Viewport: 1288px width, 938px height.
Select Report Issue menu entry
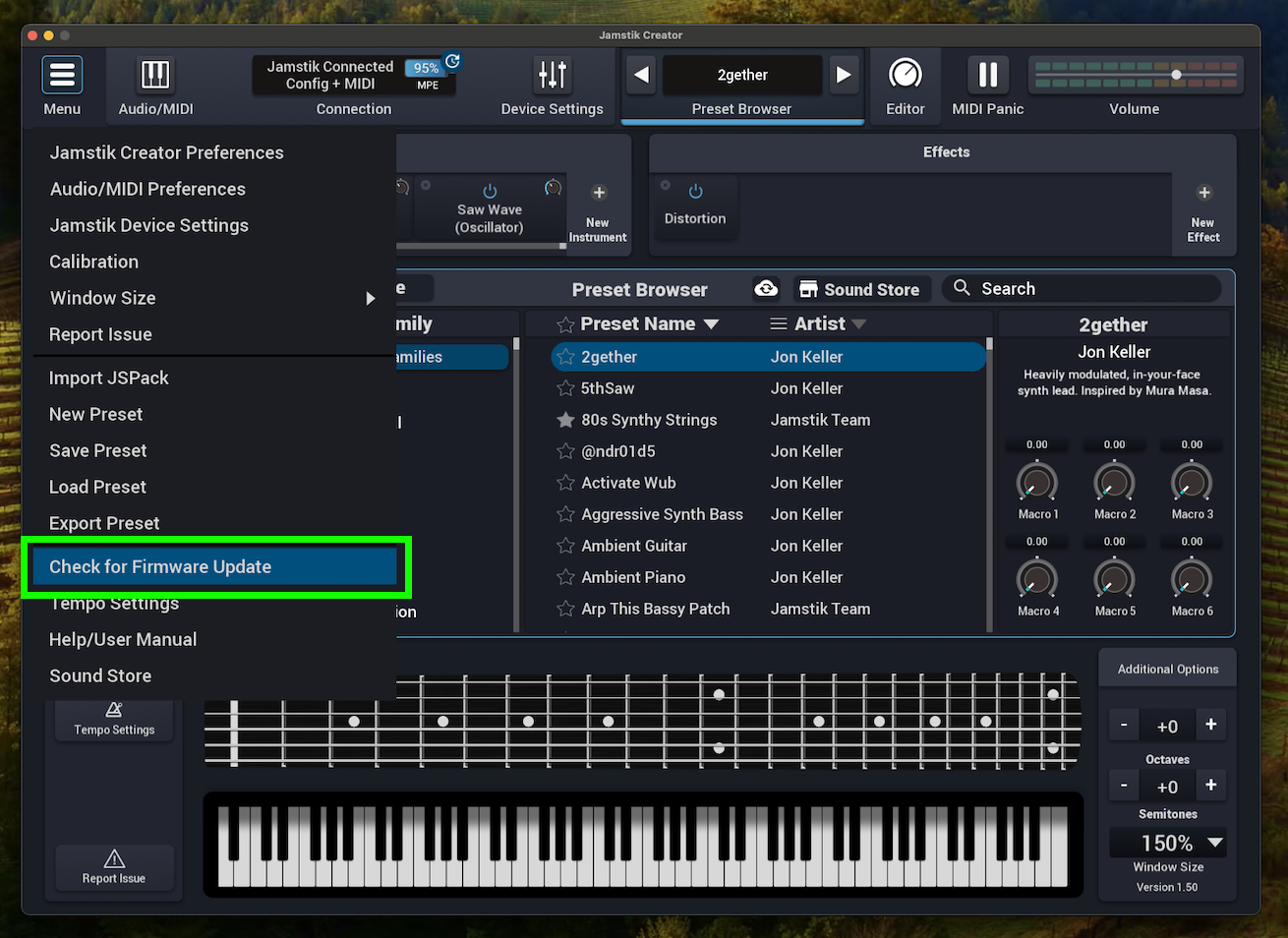100,334
